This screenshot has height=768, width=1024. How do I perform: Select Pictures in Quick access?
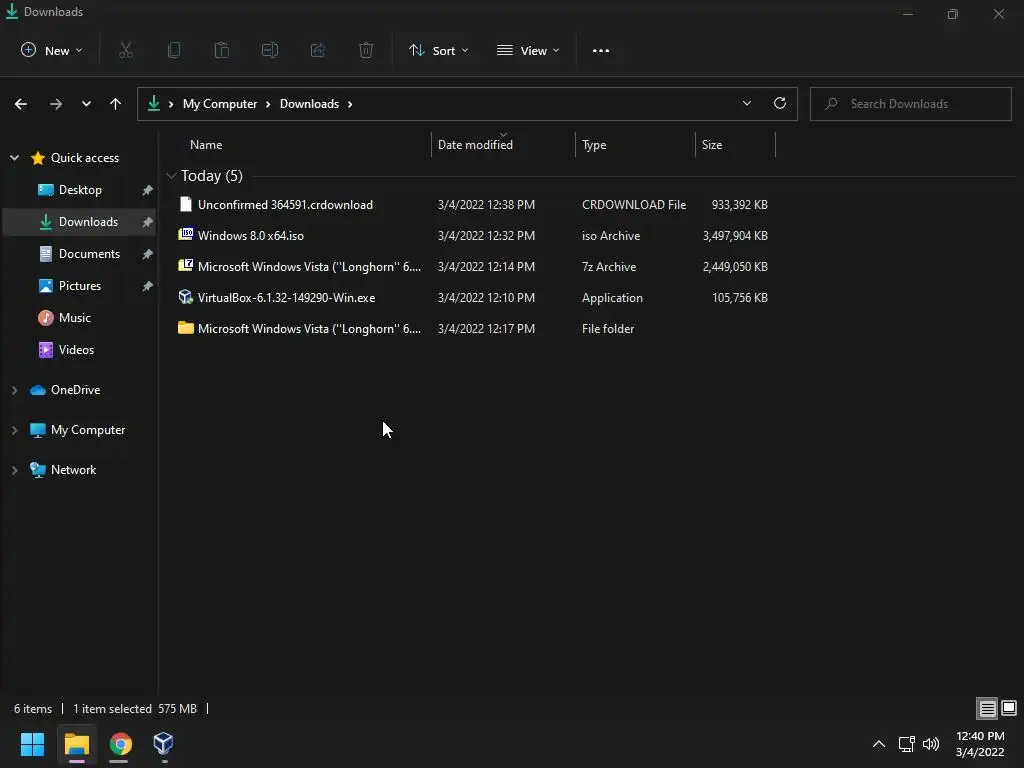[x=78, y=286]
